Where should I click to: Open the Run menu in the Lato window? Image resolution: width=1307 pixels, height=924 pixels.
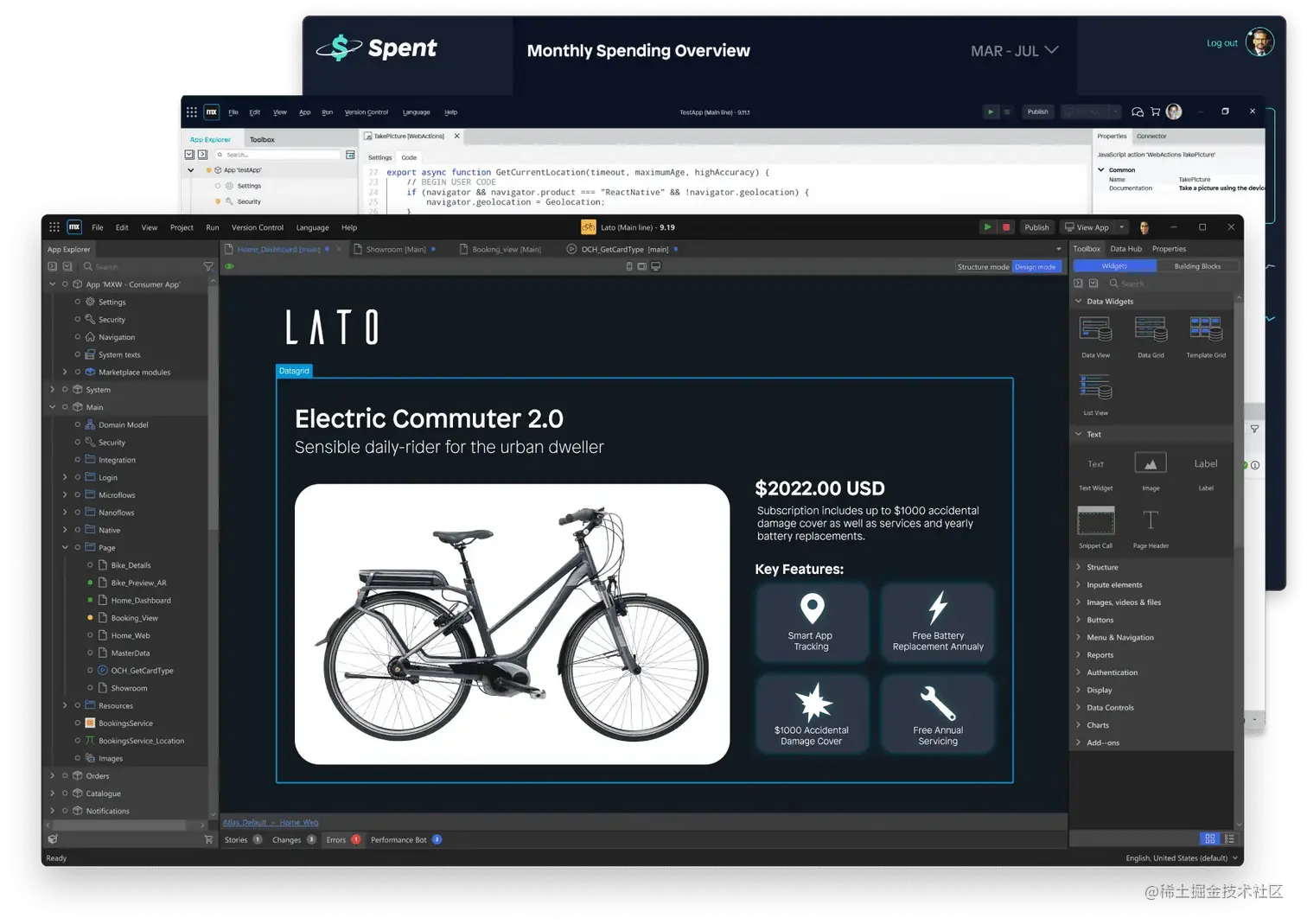213,227
